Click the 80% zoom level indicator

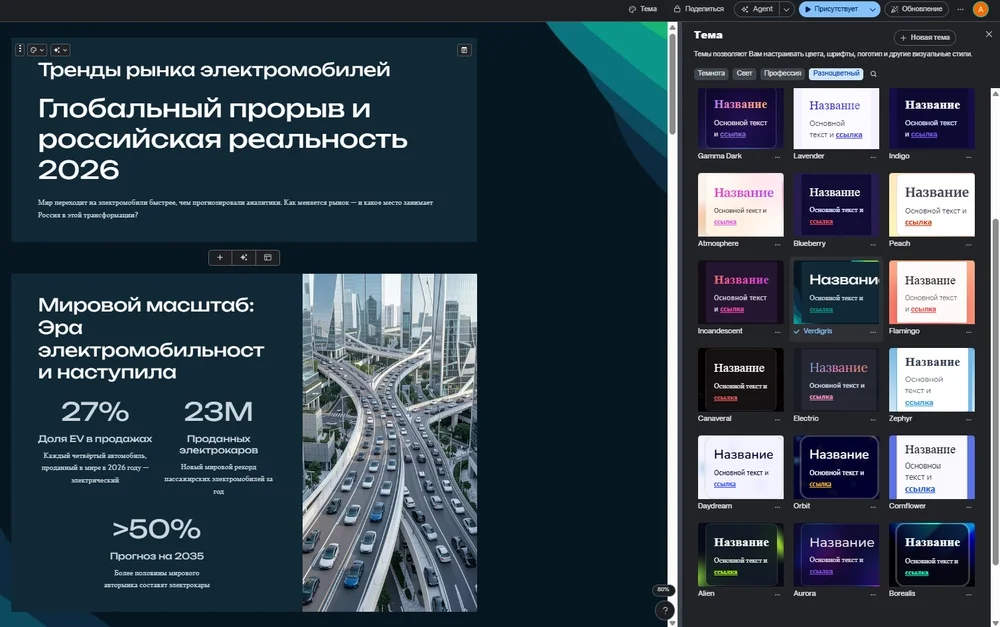[x=663, y=589]
